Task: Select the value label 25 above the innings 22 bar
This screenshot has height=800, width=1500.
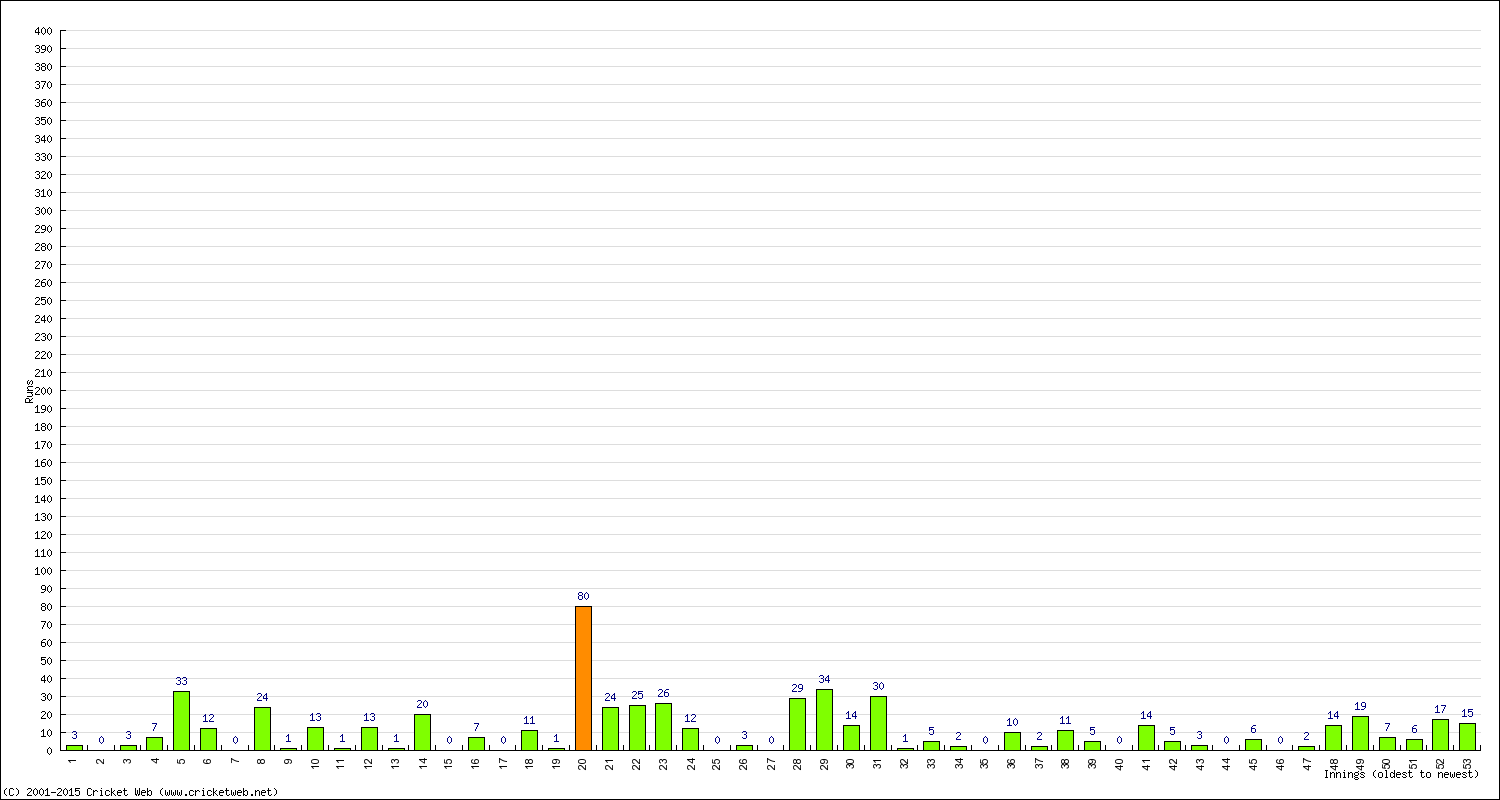Action: coord(637,695)
